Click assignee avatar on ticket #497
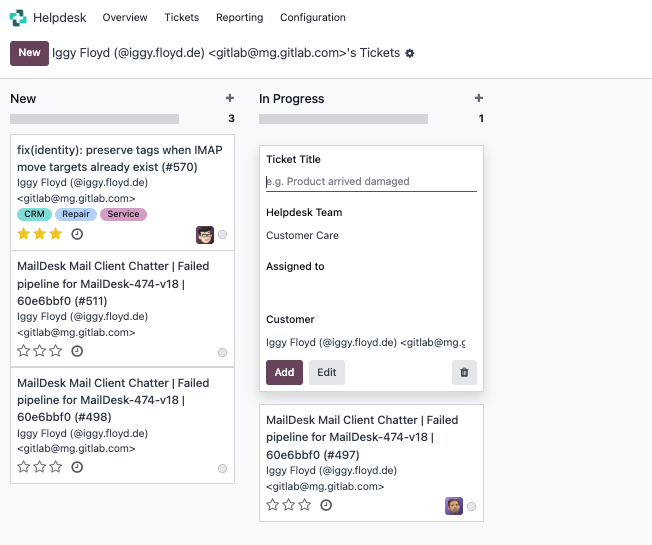The height and width of the screenshot is (545, 652). (454, 506)
